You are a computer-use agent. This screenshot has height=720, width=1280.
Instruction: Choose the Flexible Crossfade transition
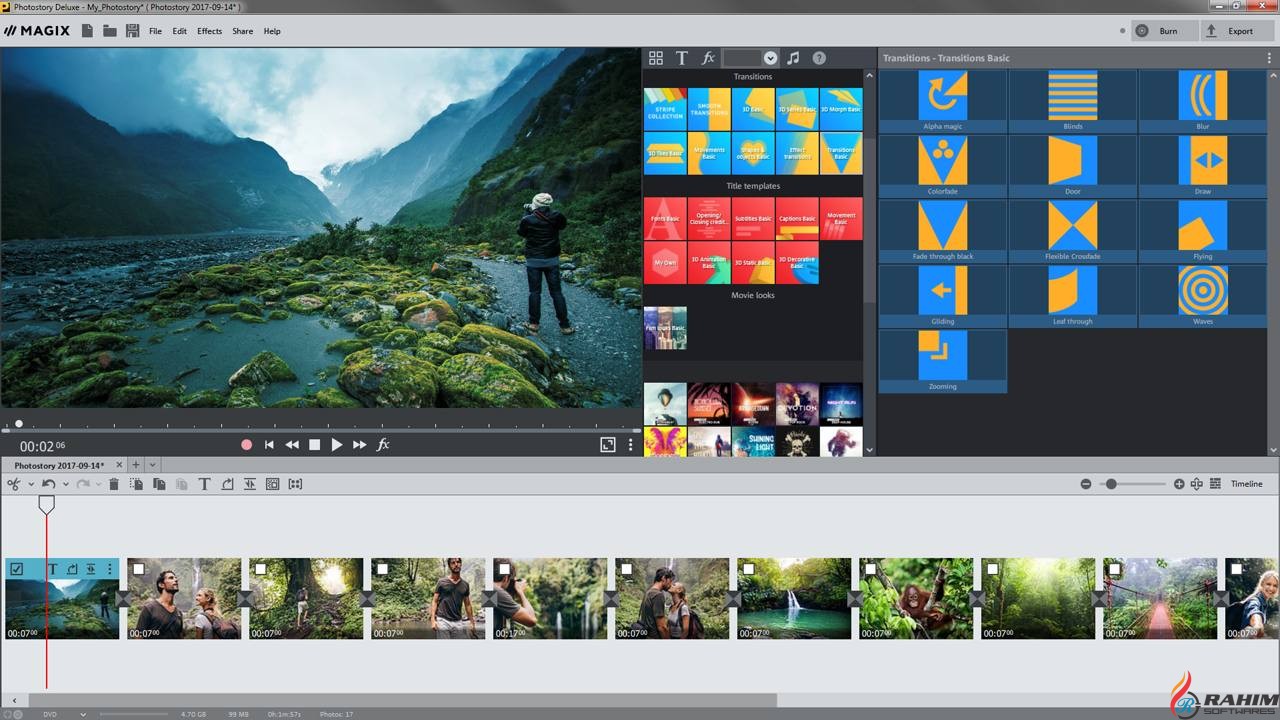click(x=1072, y=231)
